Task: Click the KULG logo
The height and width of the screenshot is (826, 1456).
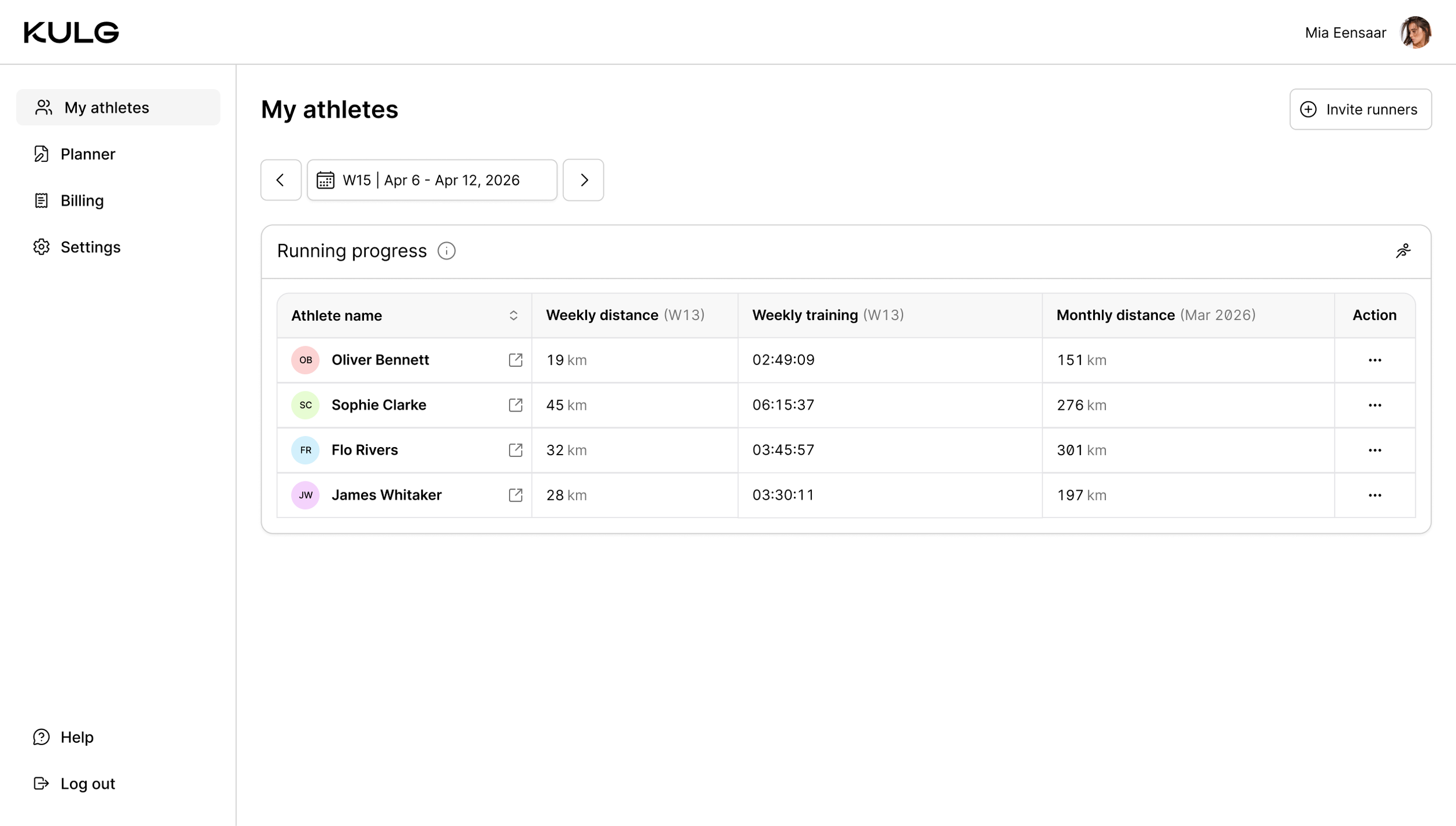Action: click(71, 33)
